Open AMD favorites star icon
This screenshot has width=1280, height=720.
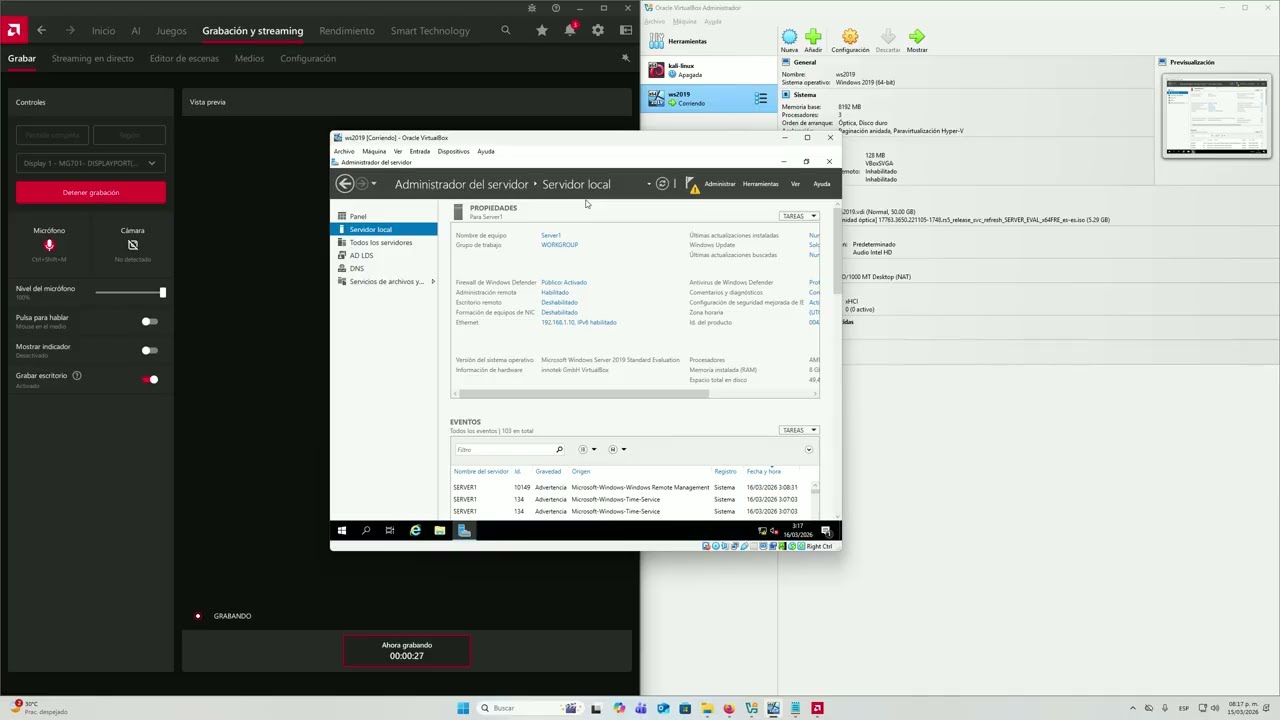[542, 30]
